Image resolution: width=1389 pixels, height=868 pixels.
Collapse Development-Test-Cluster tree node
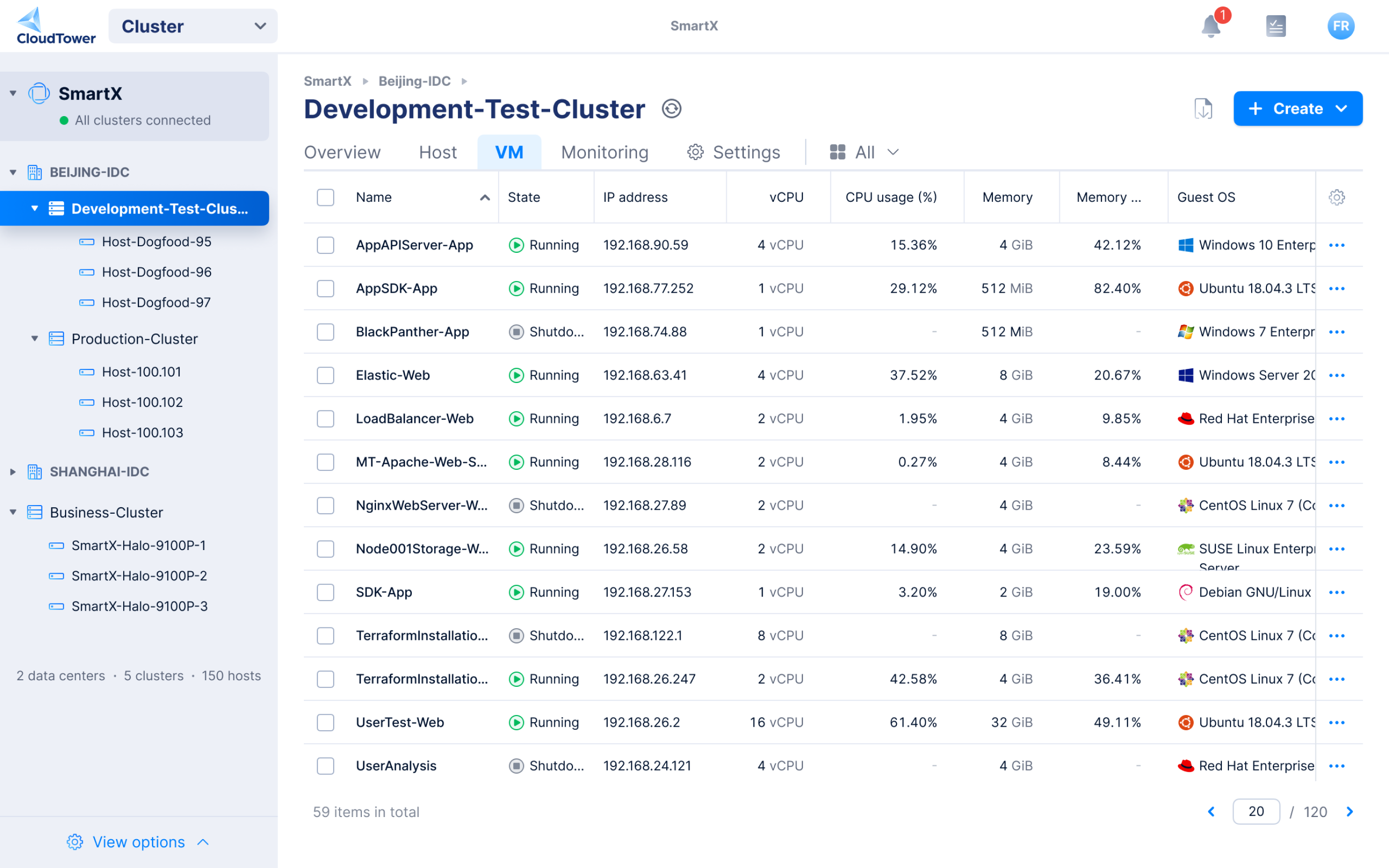click(x=34, y=208)
